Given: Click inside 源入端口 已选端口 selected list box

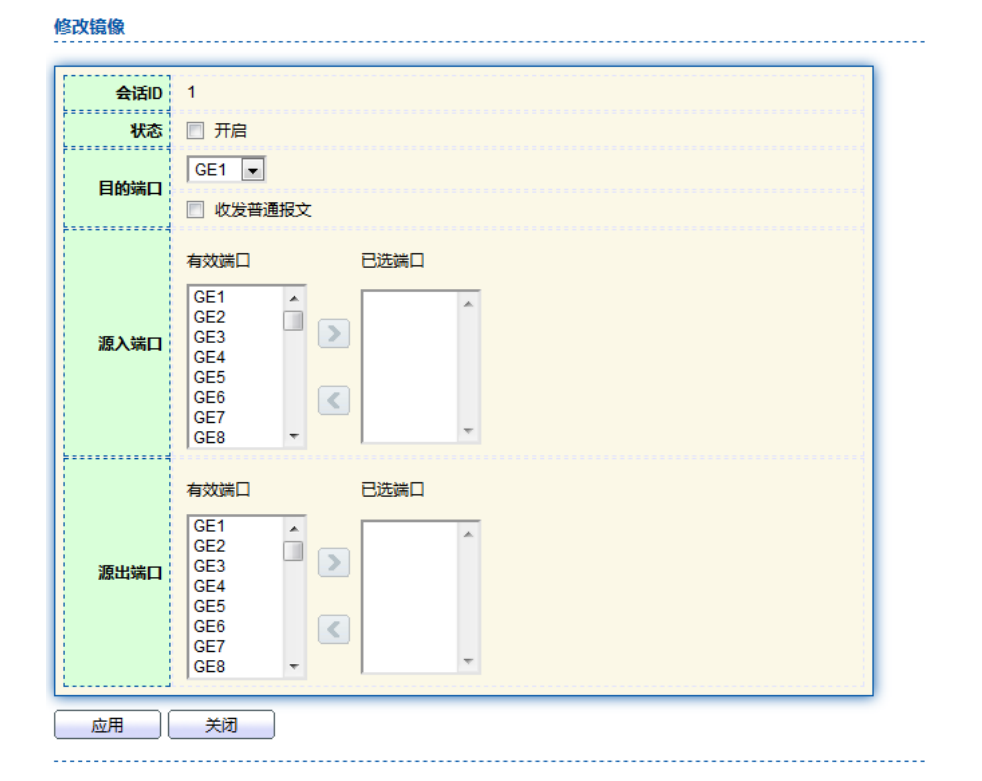Looking at the screenshot, I should tap(410, 366).
